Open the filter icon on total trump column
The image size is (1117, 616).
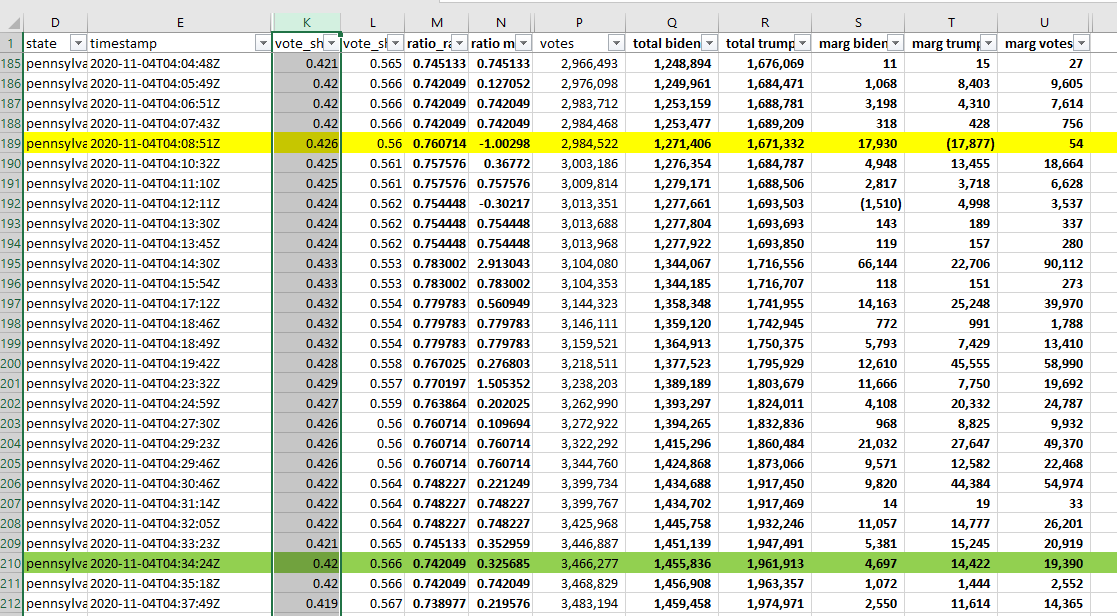[803, 44]
